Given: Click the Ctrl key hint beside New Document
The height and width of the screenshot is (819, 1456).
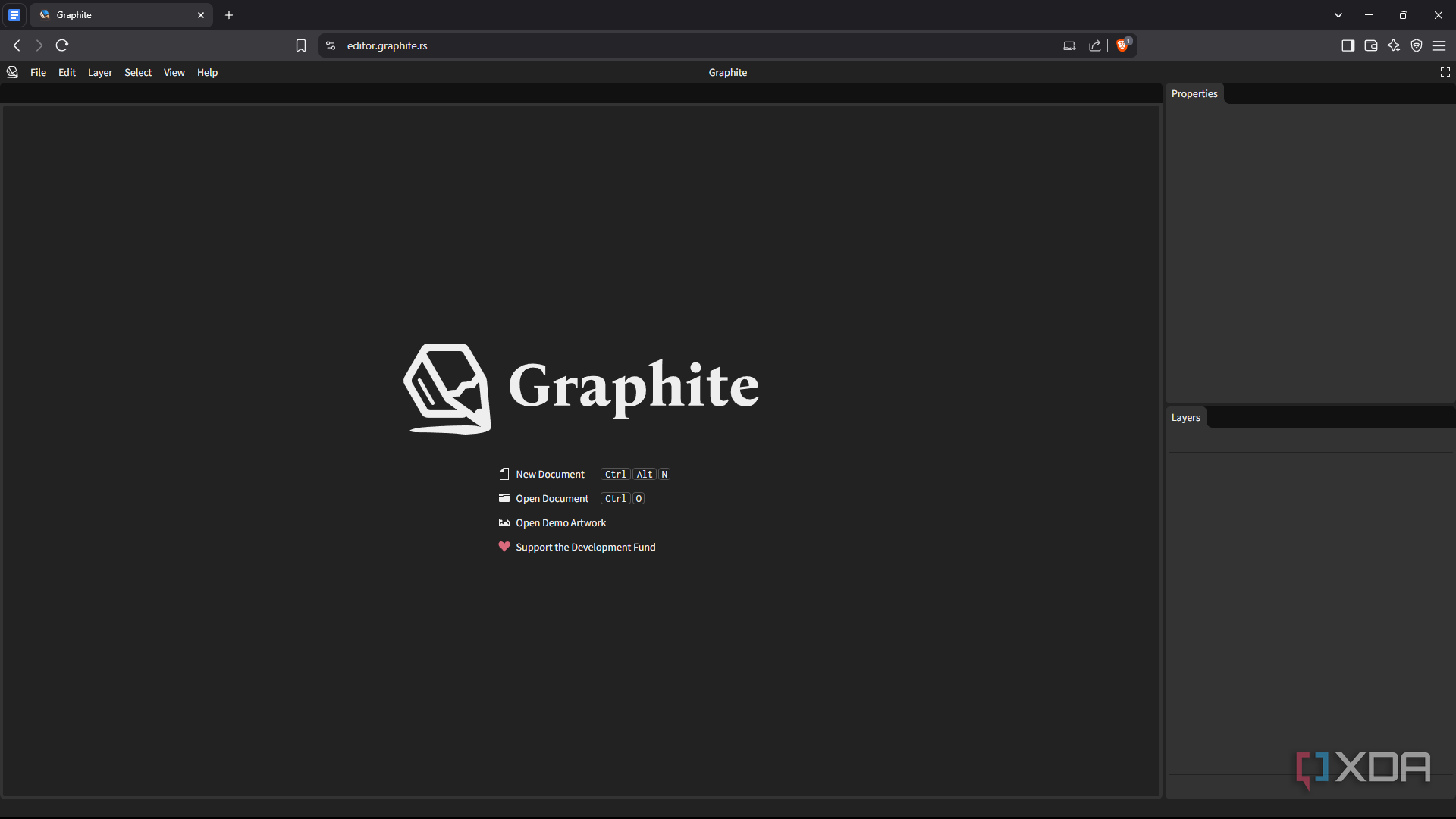Looking at the screenshot, I should click(615, 474).
